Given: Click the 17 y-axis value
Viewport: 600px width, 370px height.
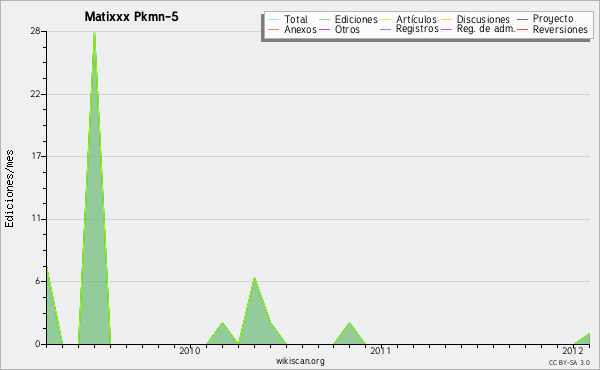Looking at the screenshot, I should pos(36,156).
